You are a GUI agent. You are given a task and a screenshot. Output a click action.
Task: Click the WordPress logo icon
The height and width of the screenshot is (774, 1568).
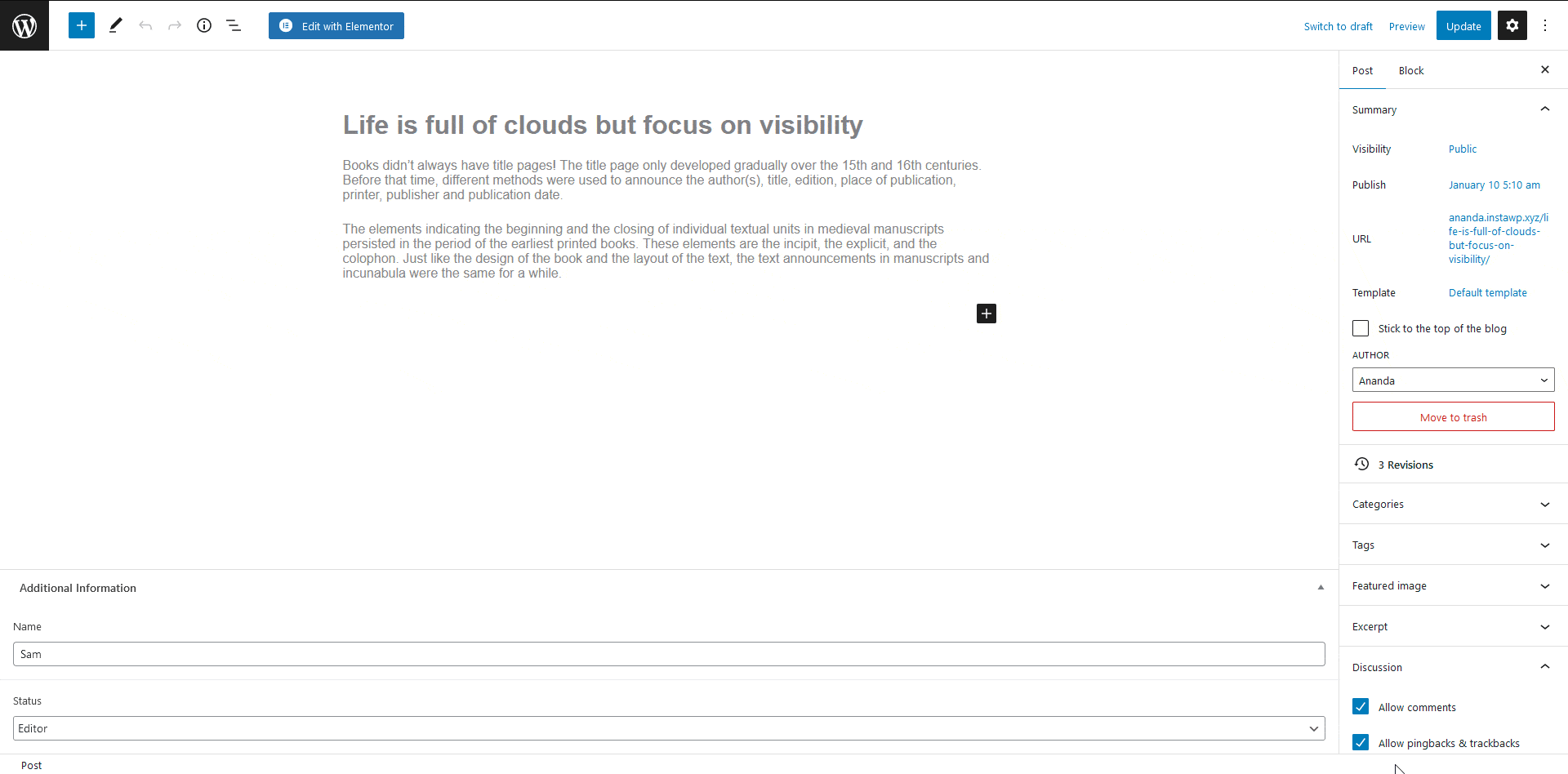point(24,25)
